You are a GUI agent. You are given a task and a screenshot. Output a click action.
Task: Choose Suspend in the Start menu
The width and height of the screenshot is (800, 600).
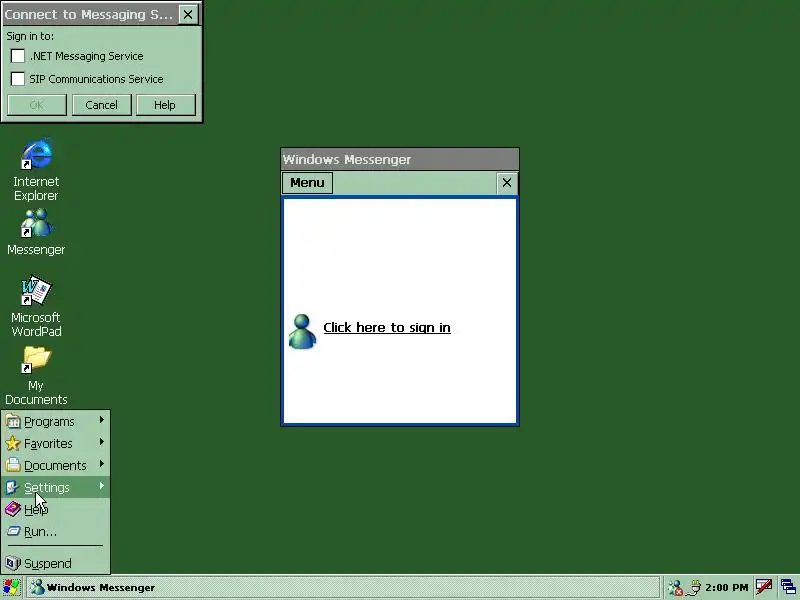(x=55, y=563)
